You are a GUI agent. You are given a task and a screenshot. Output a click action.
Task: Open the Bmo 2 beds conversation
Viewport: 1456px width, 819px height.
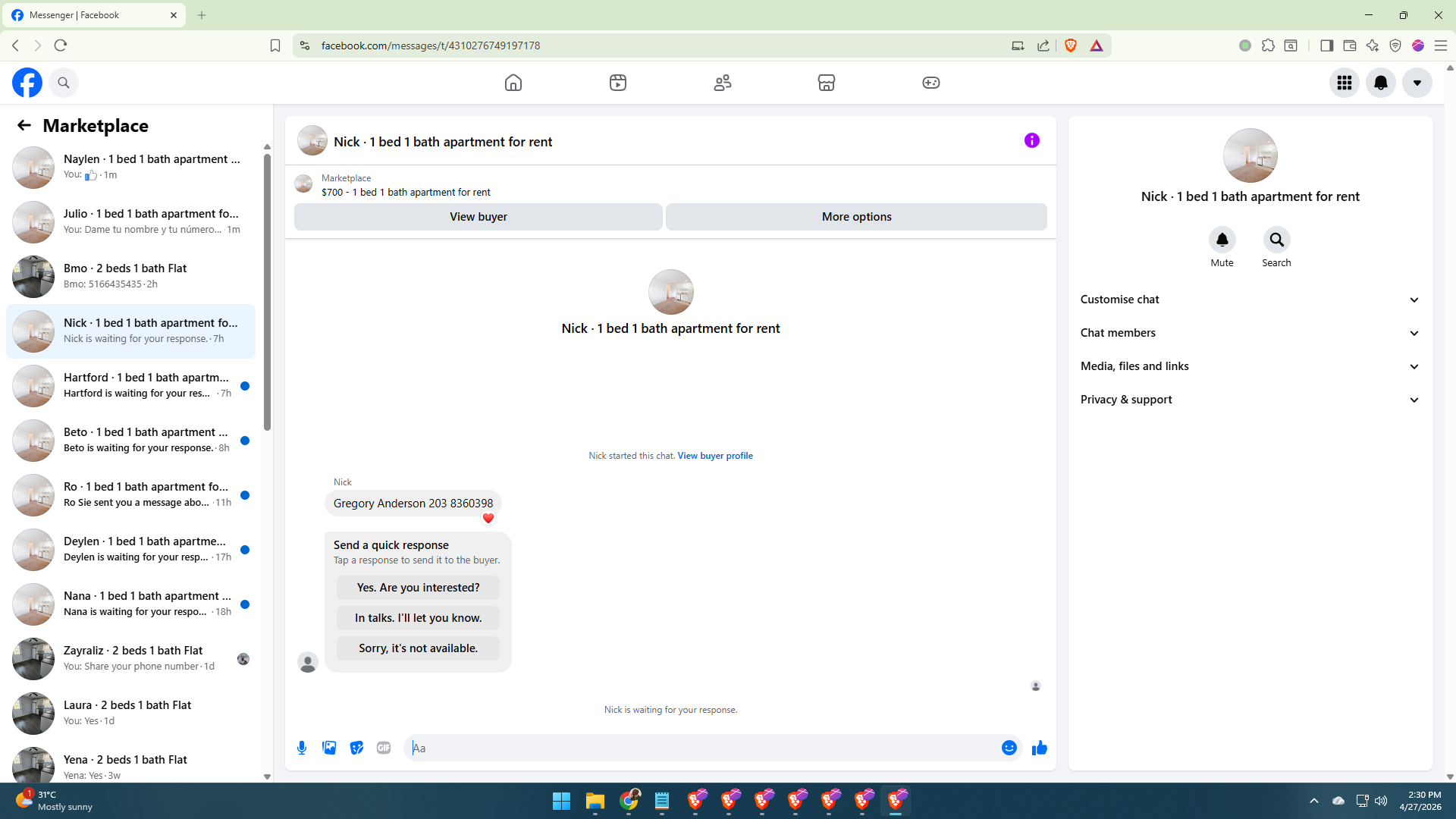pyautogui.click(x=130, y=277)
